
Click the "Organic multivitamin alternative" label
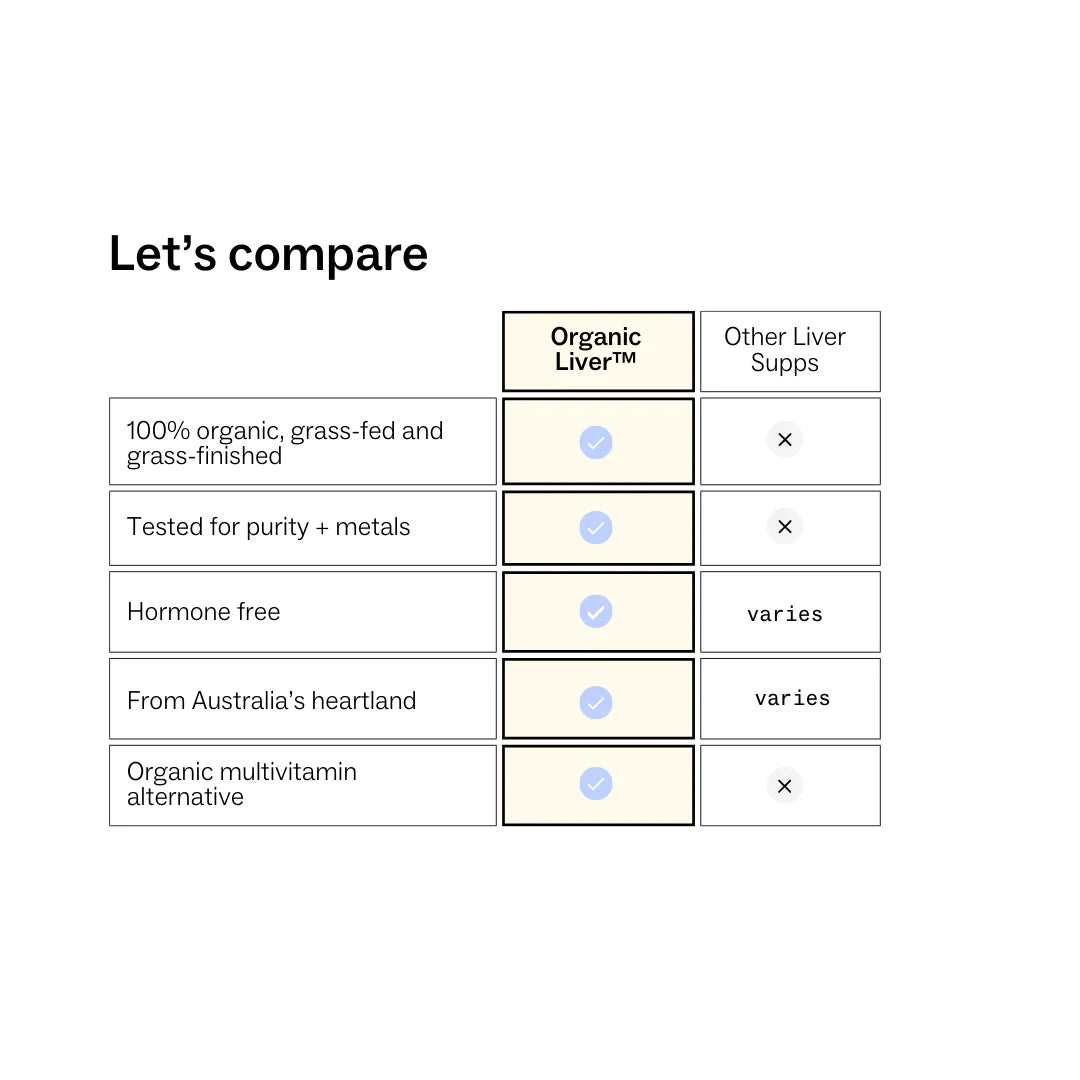pos(242,784)
